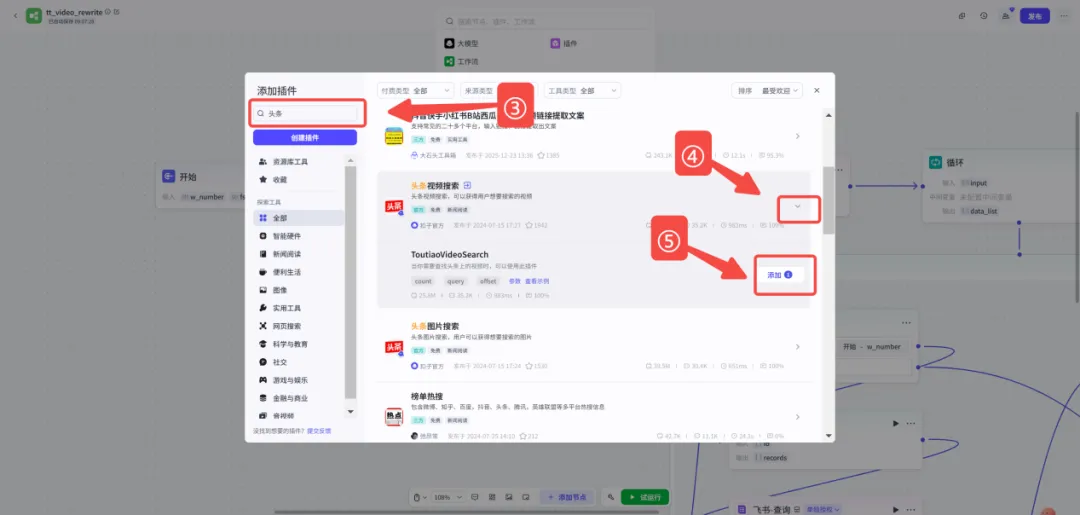
Task: Click the open-link icon beside 头条视频搜索 title
Action: click(x=468, y=185)
